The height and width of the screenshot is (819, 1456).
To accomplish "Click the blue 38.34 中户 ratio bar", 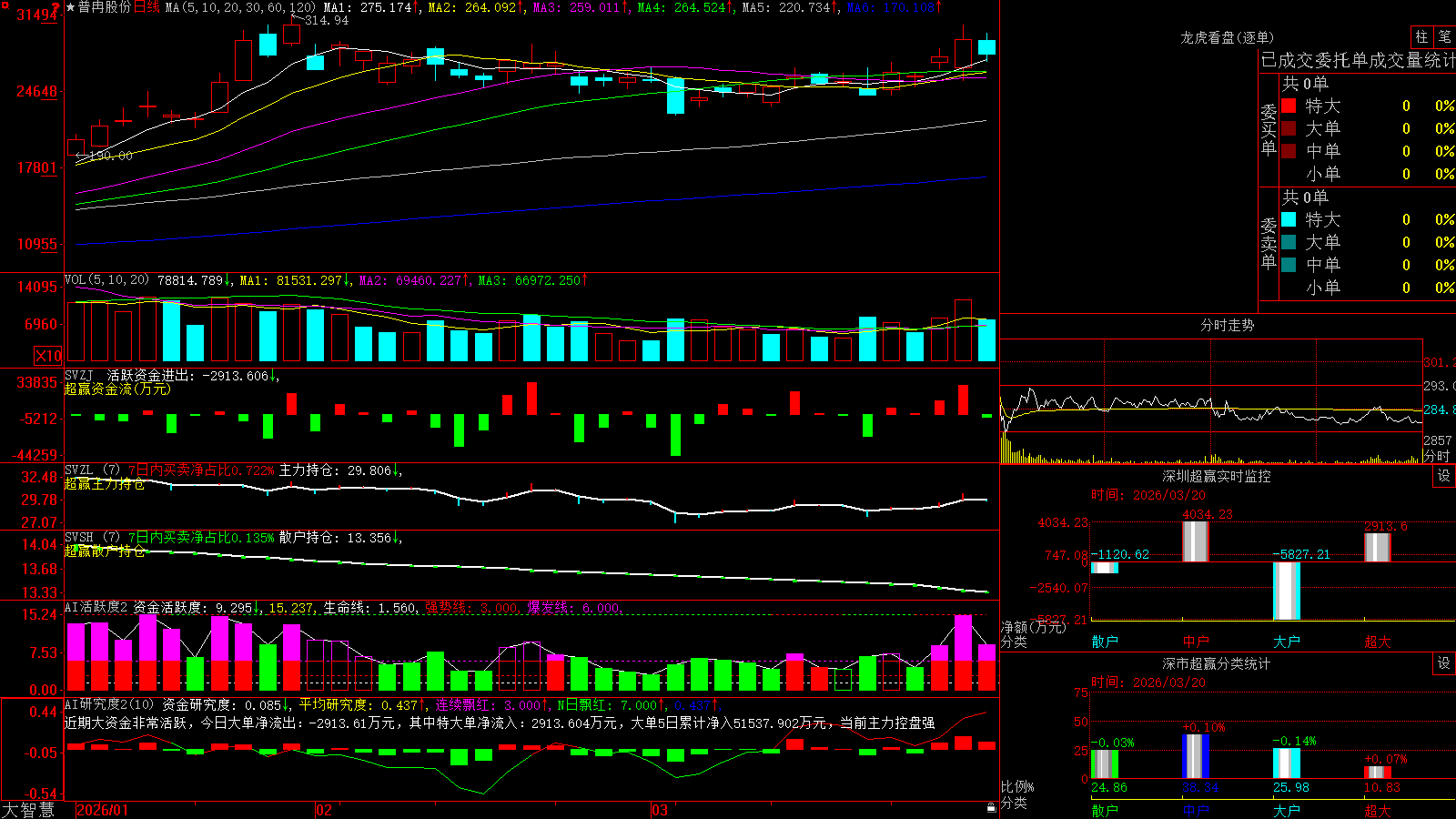I will click(1196, 756).
